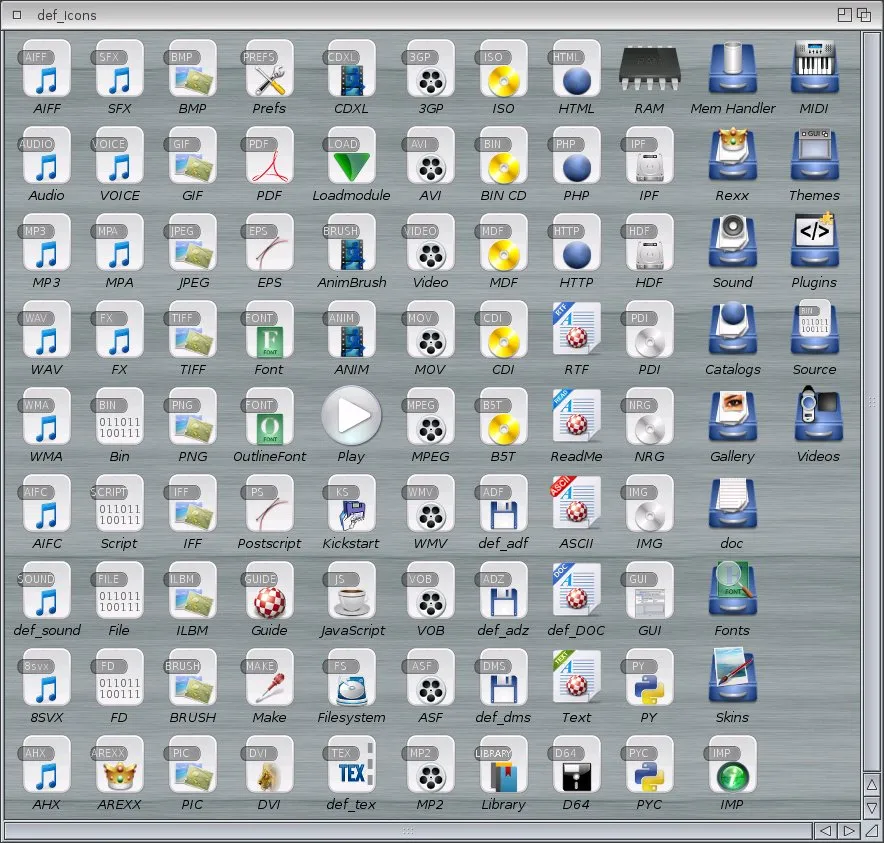Image resolution: width=884 pixels, height=843 pixels.
Task: Select the def_tex TEX icon
Action: (352, 766)
